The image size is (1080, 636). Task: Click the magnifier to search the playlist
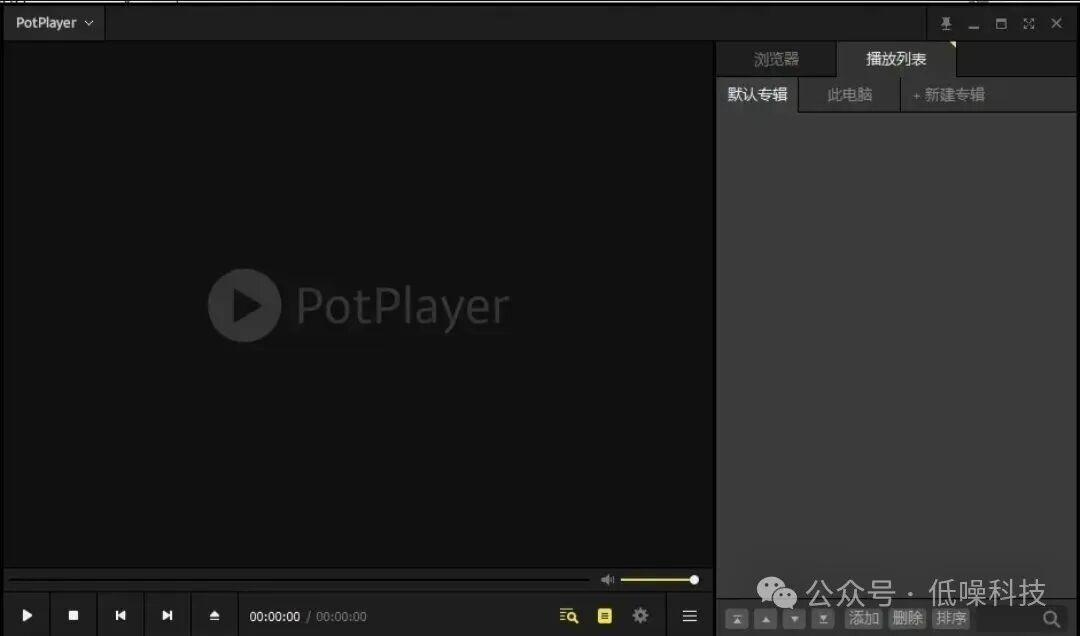(x=1052, y=619)
